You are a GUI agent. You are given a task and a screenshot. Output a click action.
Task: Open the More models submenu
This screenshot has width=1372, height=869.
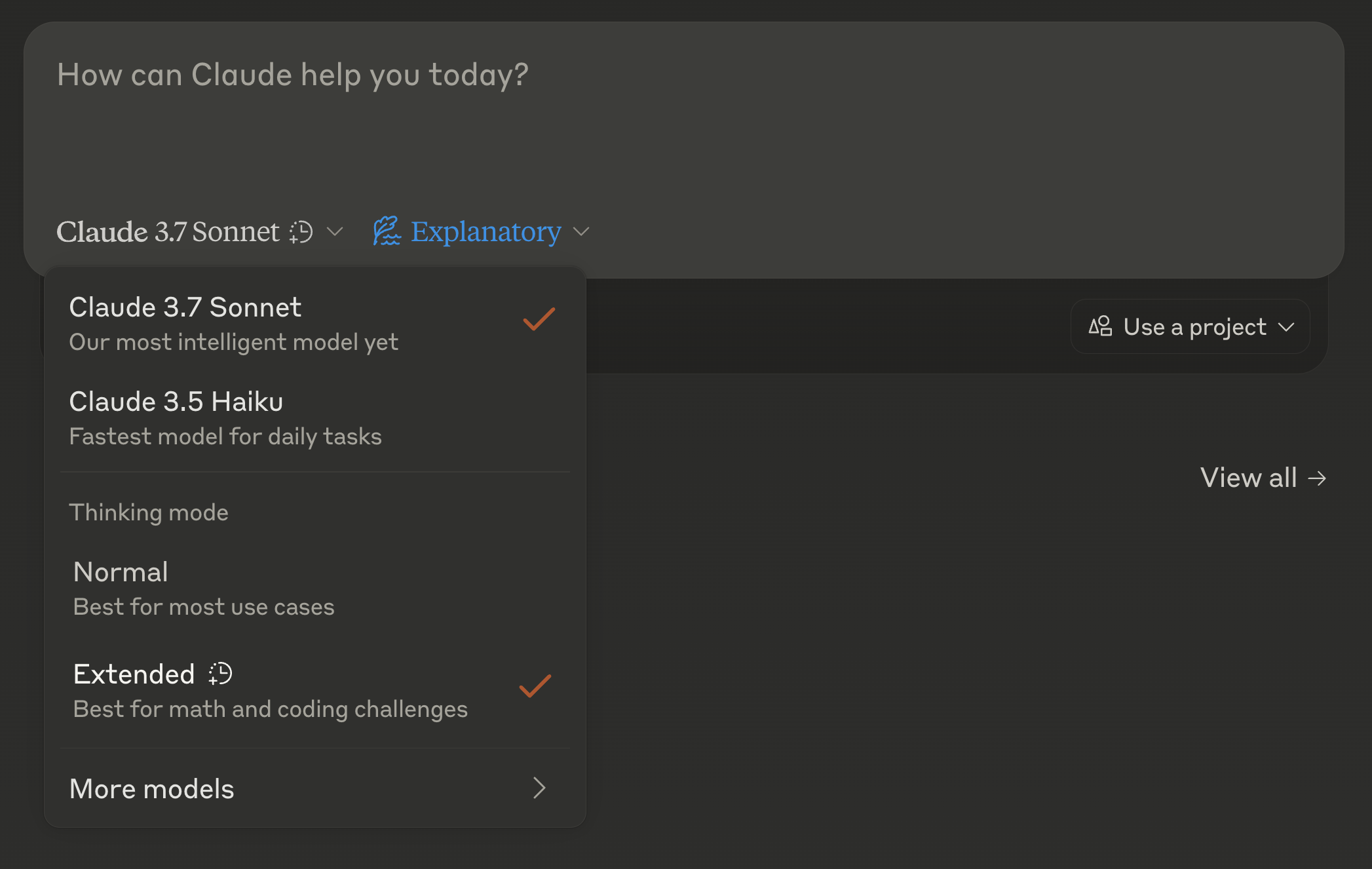(151, 788)
